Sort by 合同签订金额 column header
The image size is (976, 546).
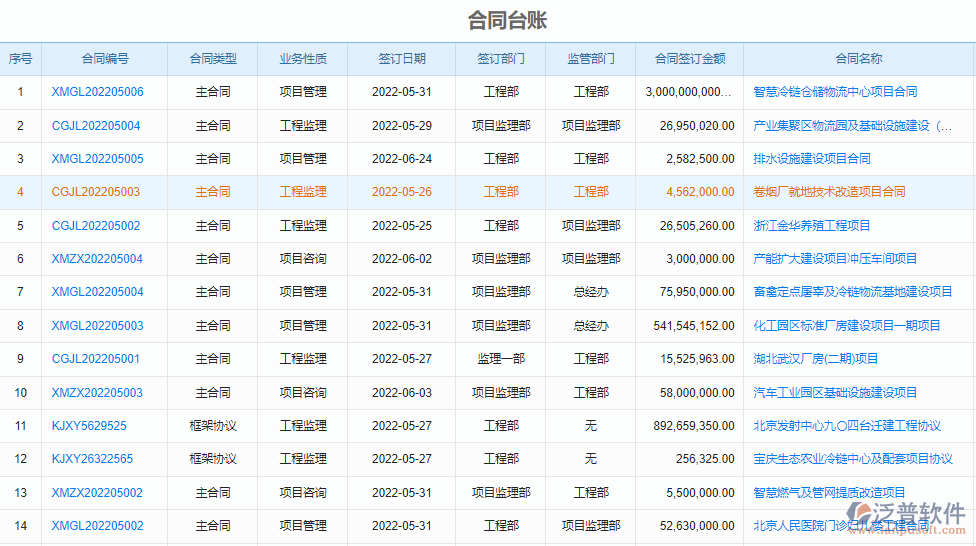pyautogui.click(x=690, y=59)
